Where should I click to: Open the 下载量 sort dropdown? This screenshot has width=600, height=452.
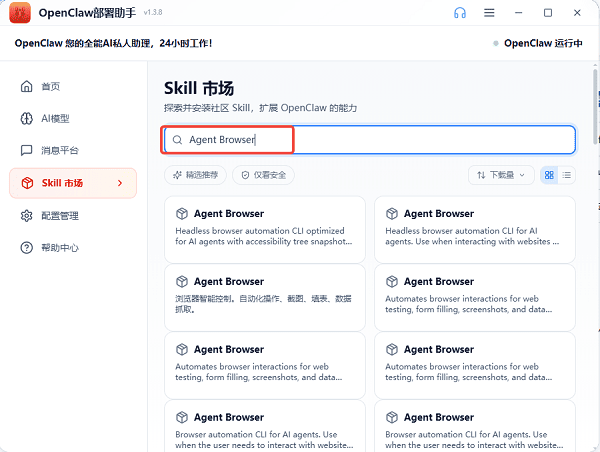501,175
